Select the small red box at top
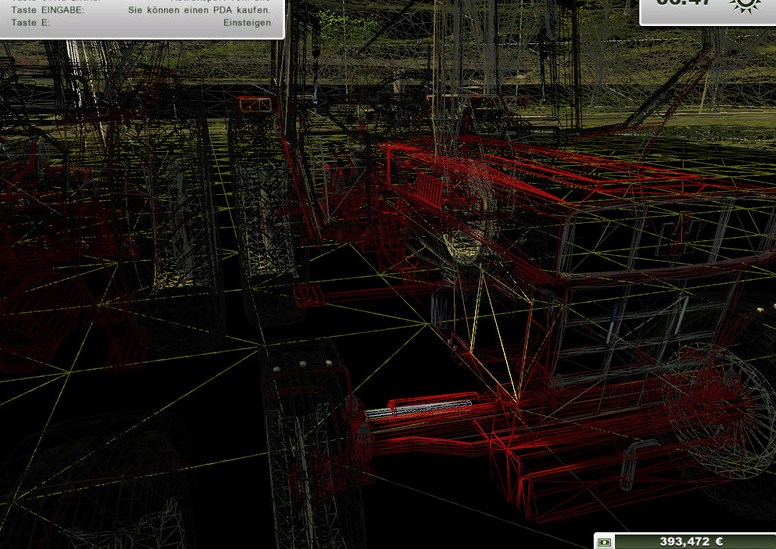 coord(250,103)
